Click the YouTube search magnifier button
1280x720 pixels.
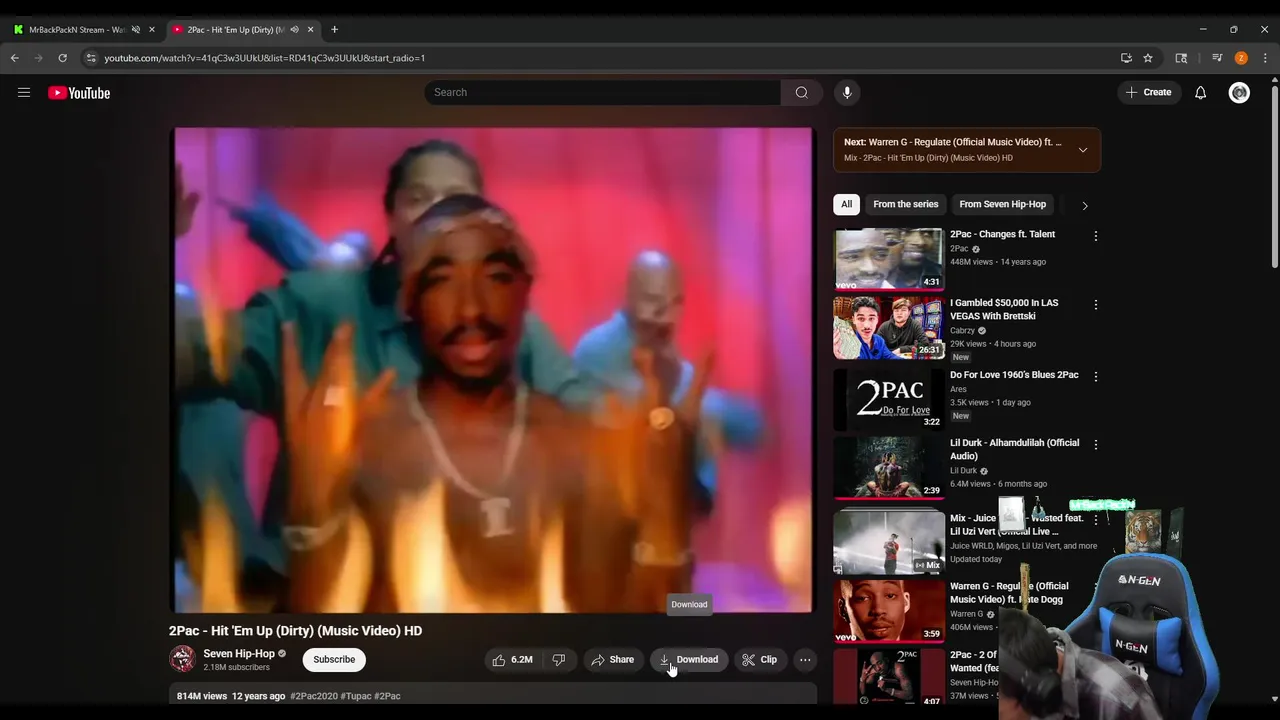click(801, 92)
